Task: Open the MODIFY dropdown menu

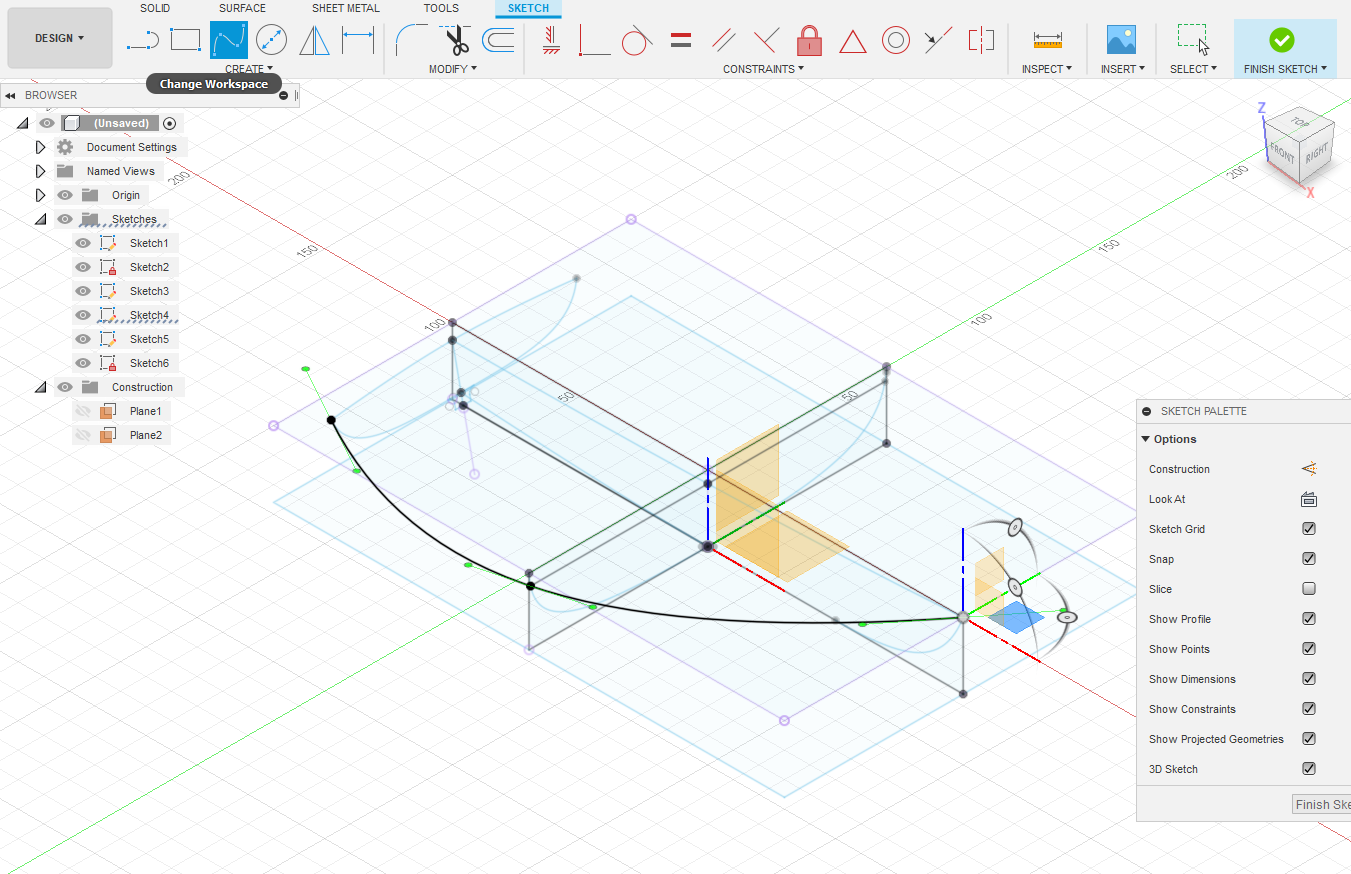Action: 453,69
